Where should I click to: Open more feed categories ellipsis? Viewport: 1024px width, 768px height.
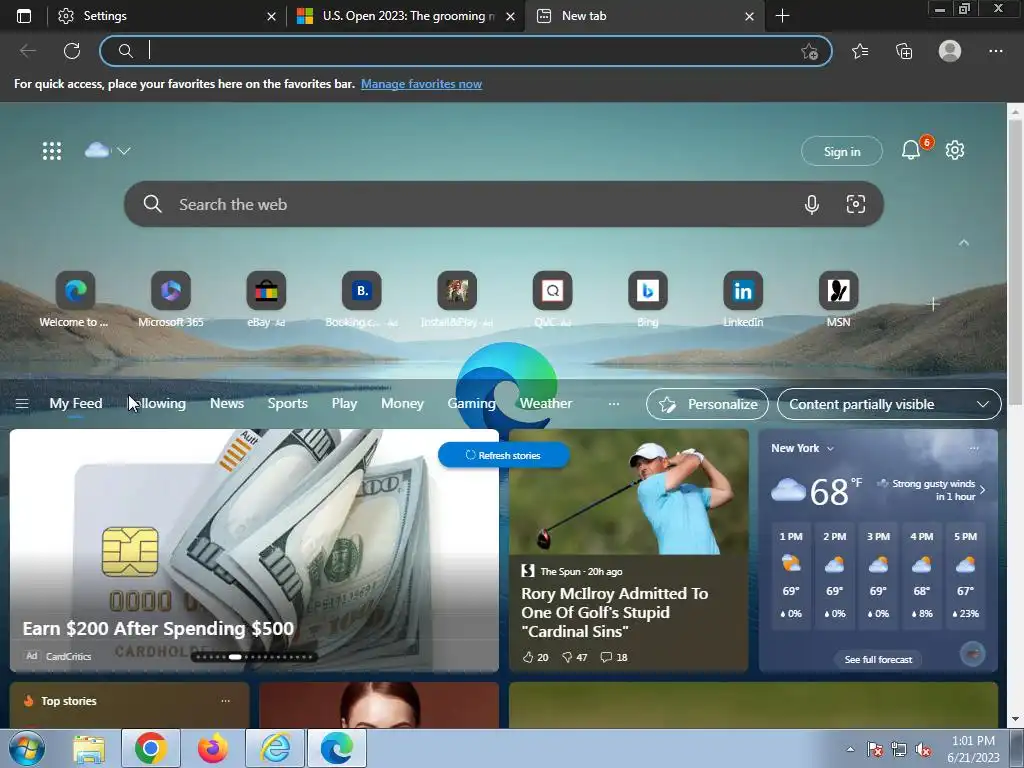click(x=614, y=404)
